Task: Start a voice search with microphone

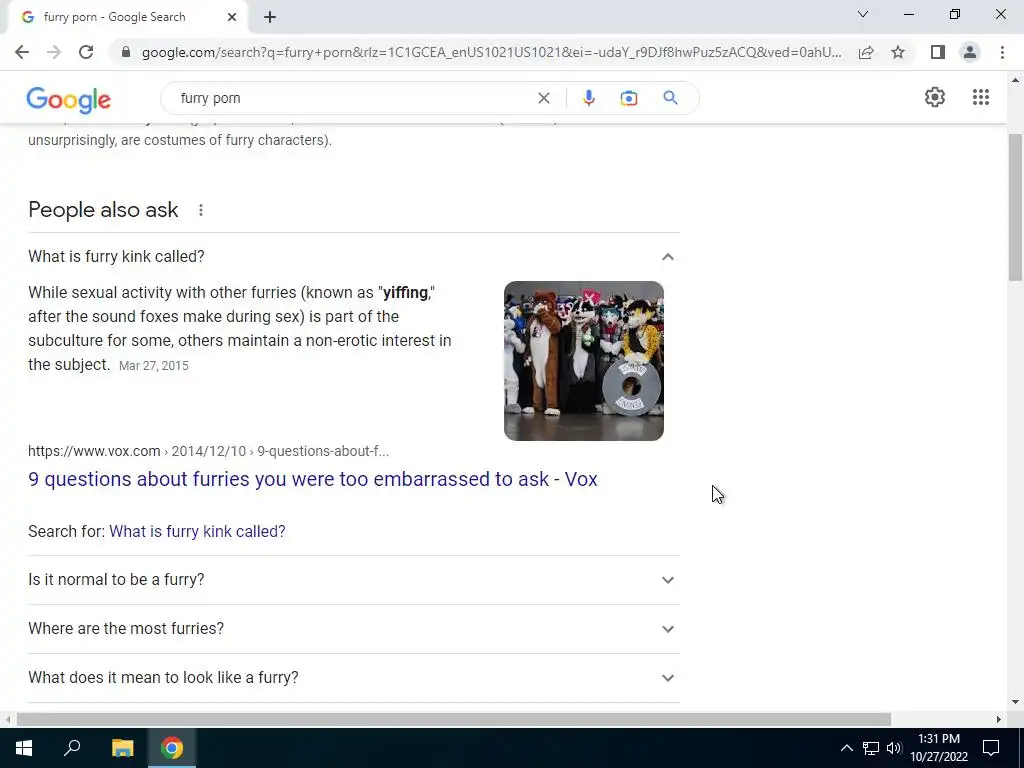Action: [588, 98]
